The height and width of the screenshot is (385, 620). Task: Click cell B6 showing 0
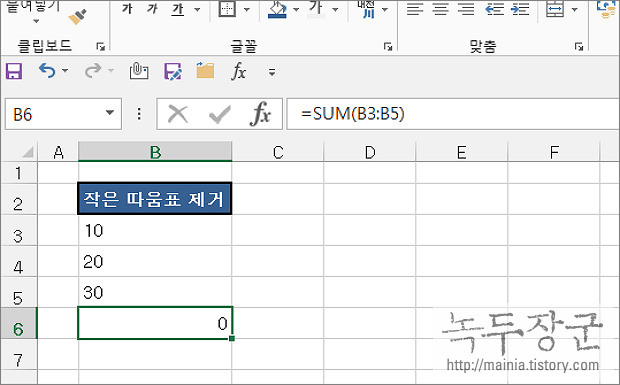click(155, 323)
